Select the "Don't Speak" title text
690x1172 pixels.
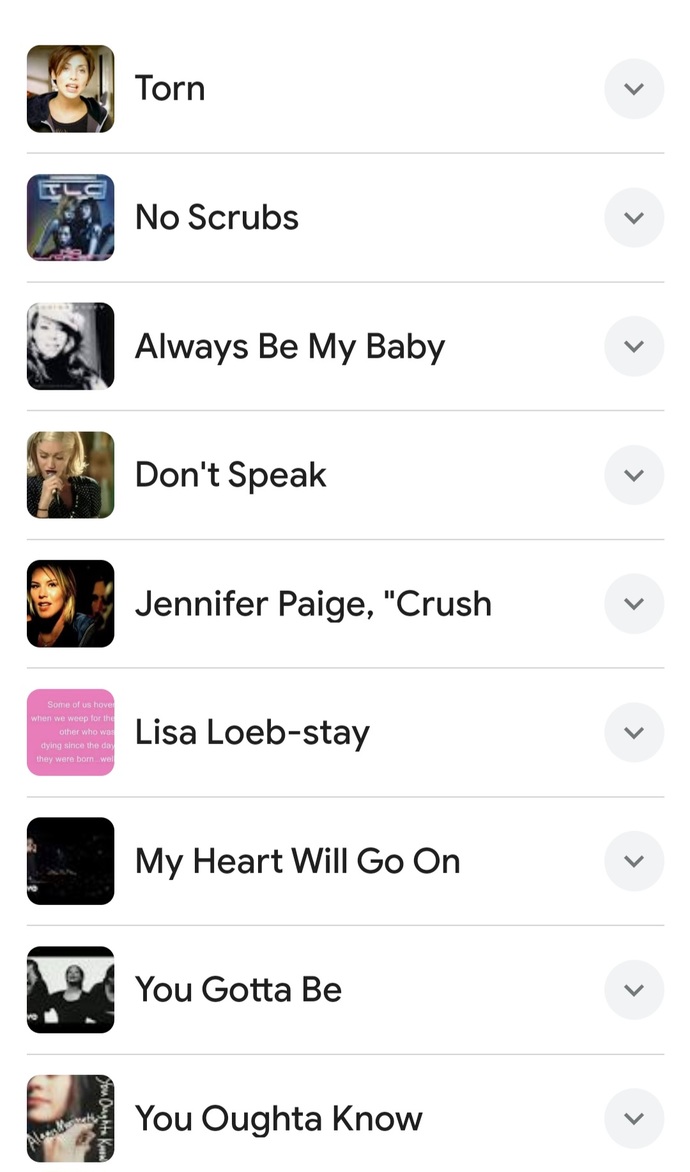click(230, 475)
